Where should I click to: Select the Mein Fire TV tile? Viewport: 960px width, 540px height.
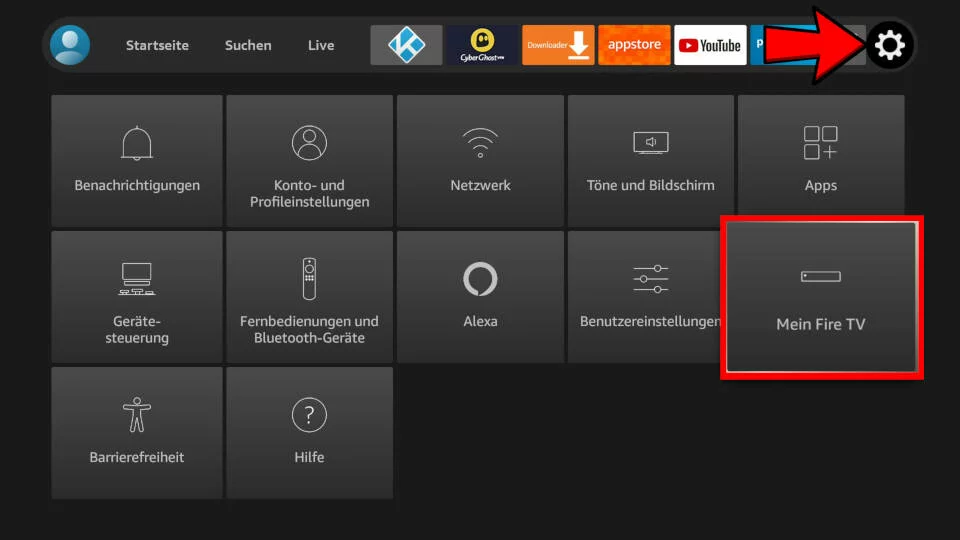[x=821, y=297]
